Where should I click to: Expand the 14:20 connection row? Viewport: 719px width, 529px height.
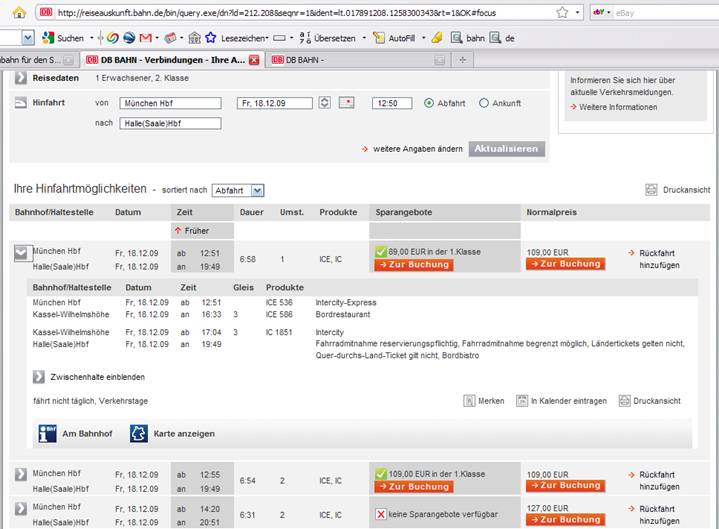20,509
